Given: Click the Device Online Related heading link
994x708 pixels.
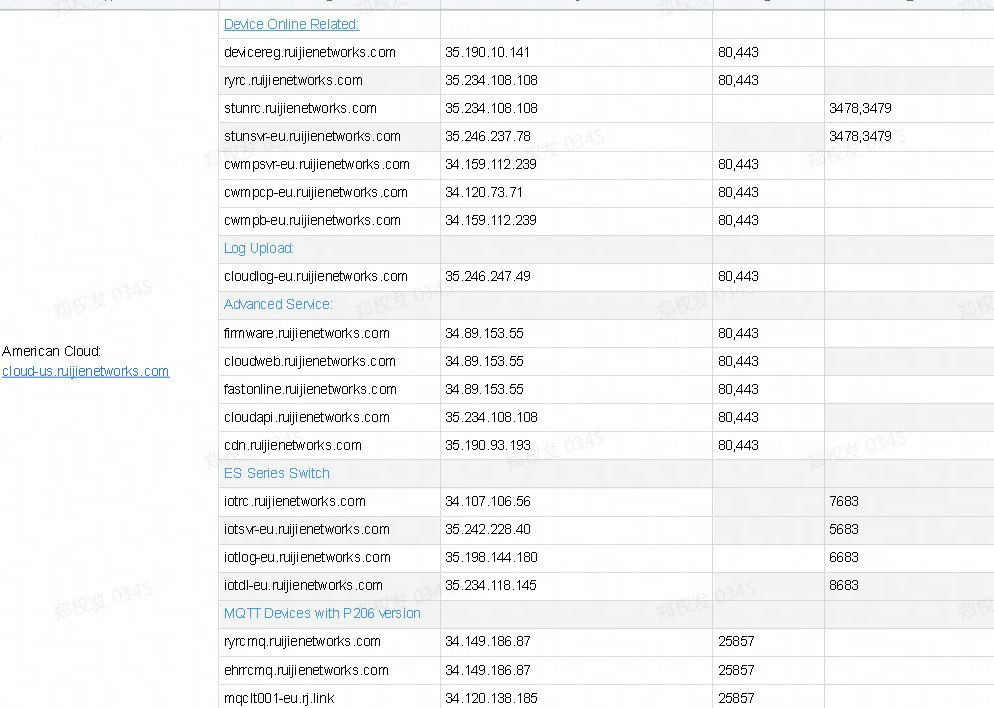Looking at the screenshot, I should 291,24.
